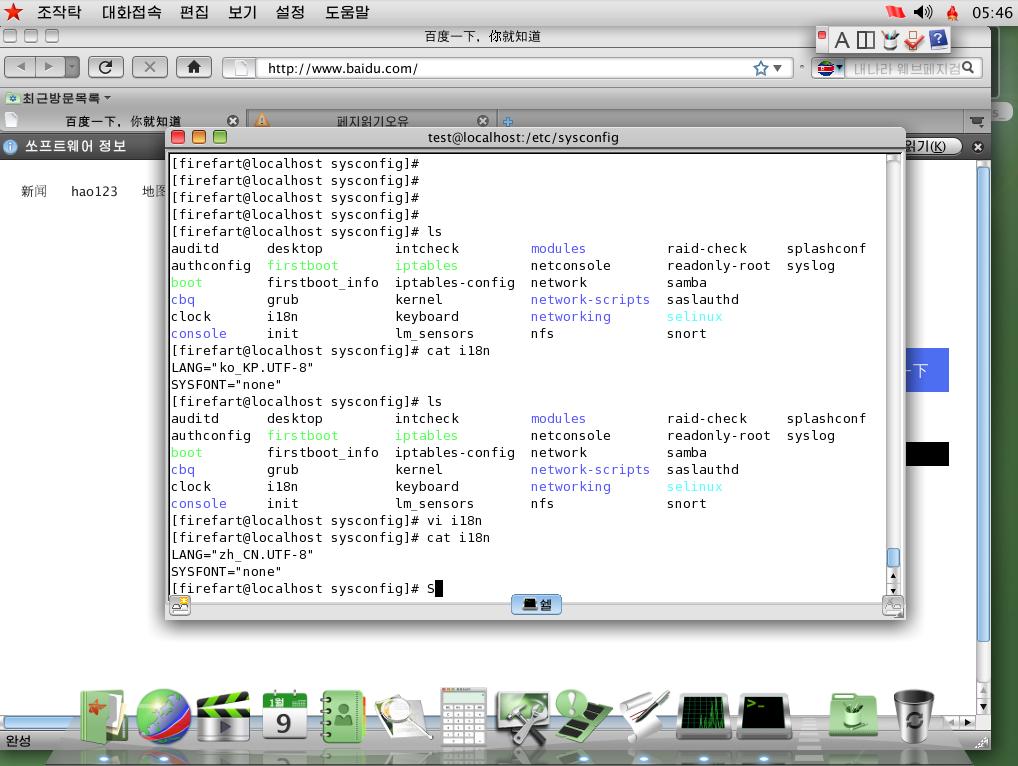Screen dimensions: 1018x766
Task: Open the calculator from the dock
Action: pyautogui.click(x=463, y=714)
